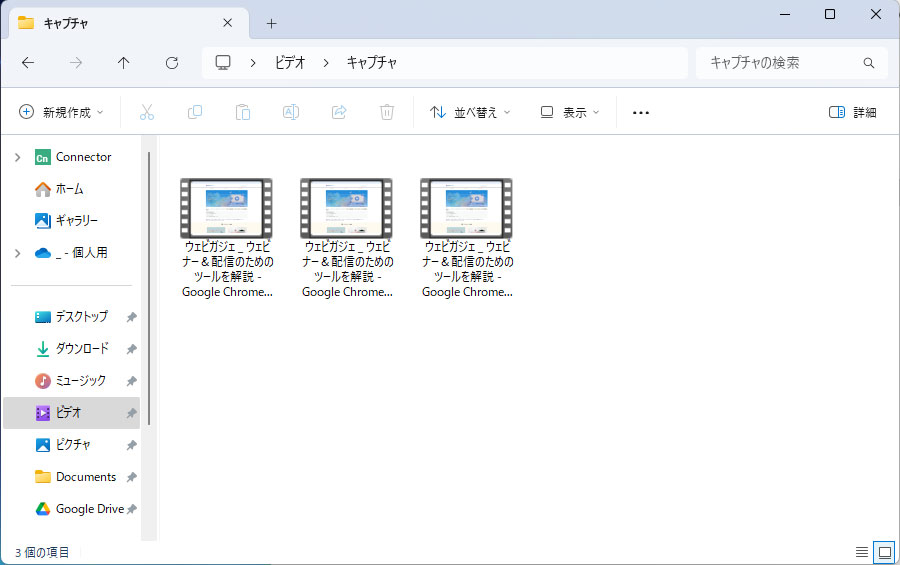Expand the 個人用 OneDrive node

[x=17, y=253]
